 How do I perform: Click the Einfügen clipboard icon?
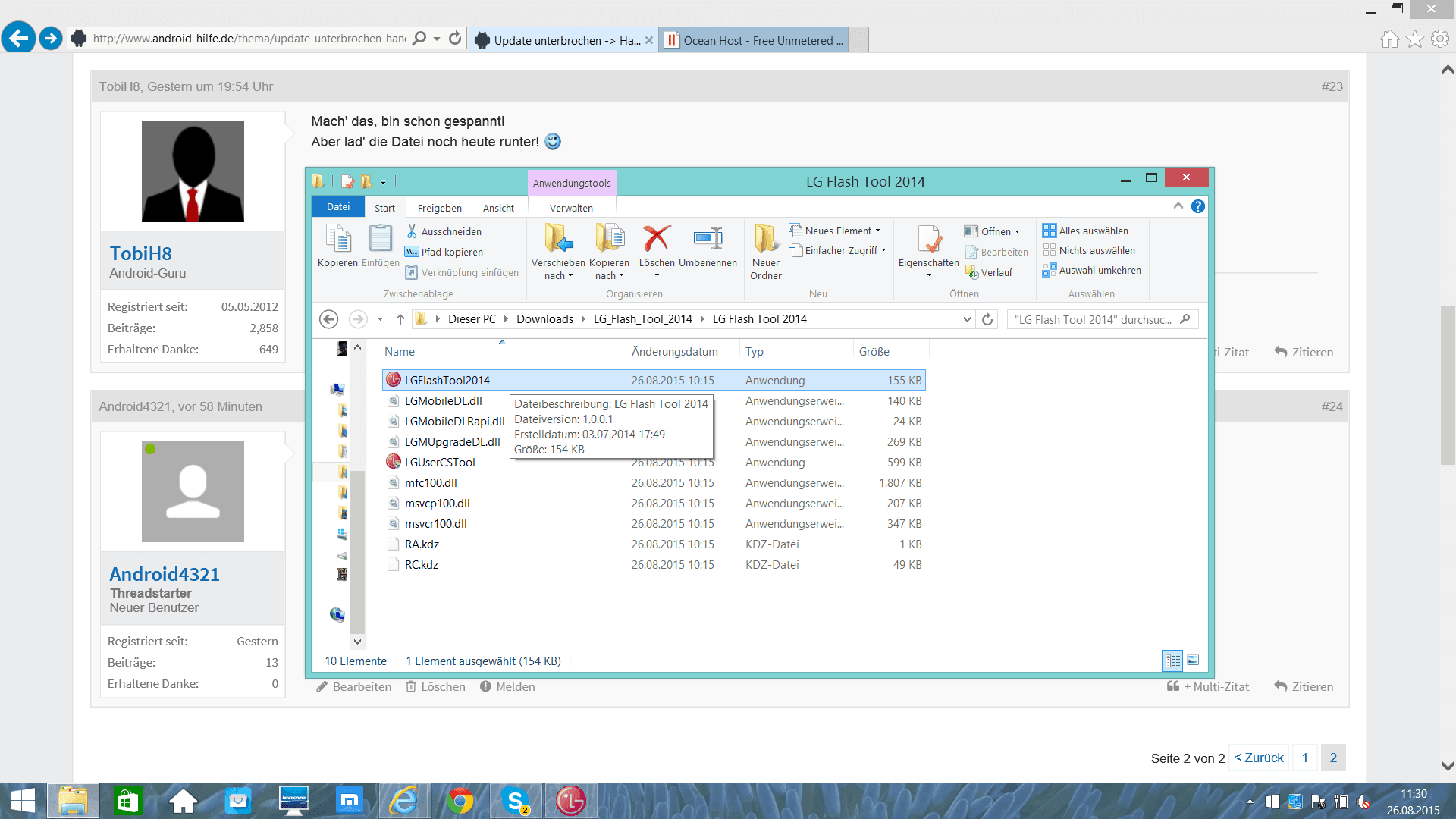click(x=380, y=245)
